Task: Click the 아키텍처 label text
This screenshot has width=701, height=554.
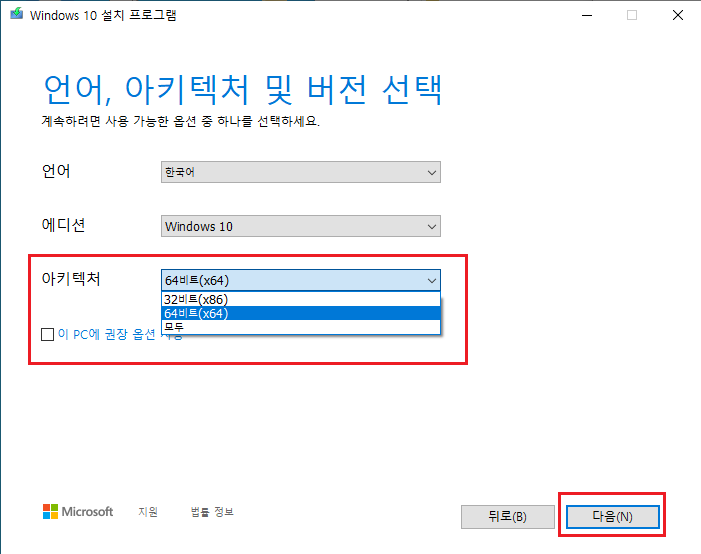Action: pyautogui.click(x=71, y=279)
